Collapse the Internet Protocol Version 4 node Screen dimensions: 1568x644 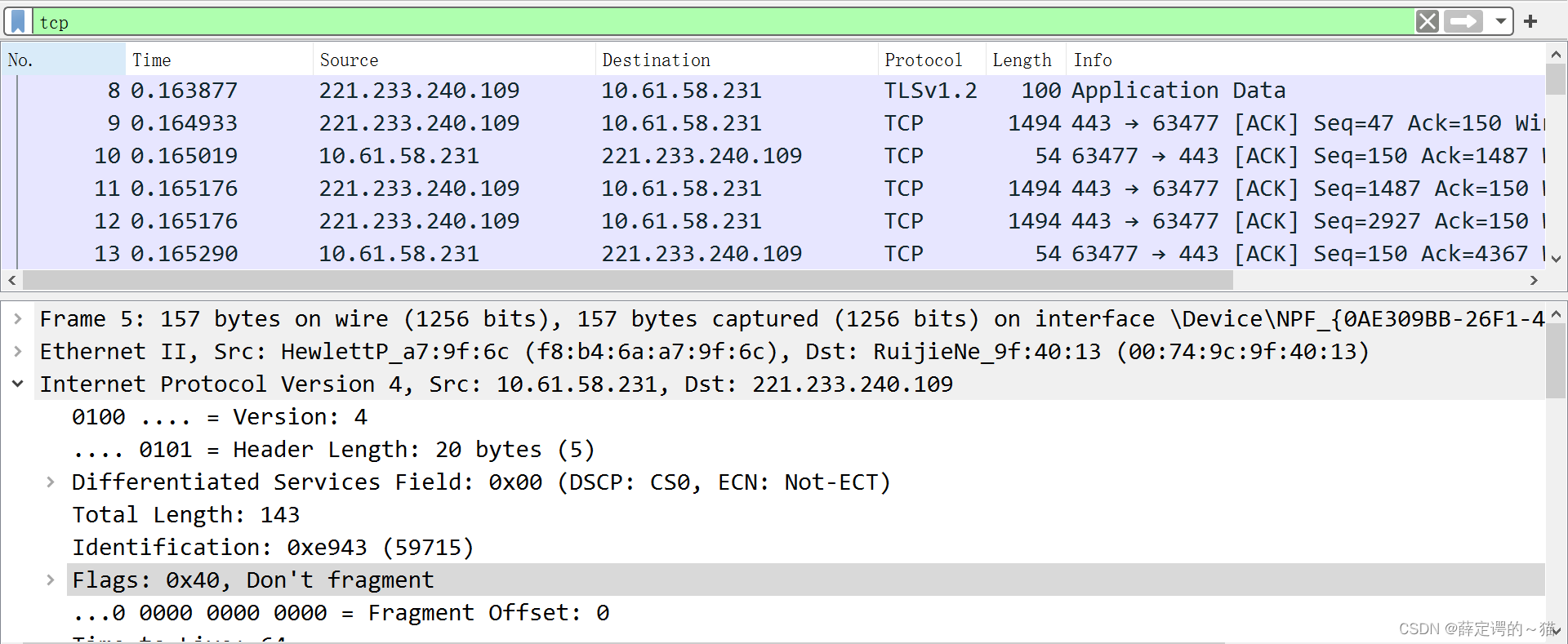tap(18, 384)
